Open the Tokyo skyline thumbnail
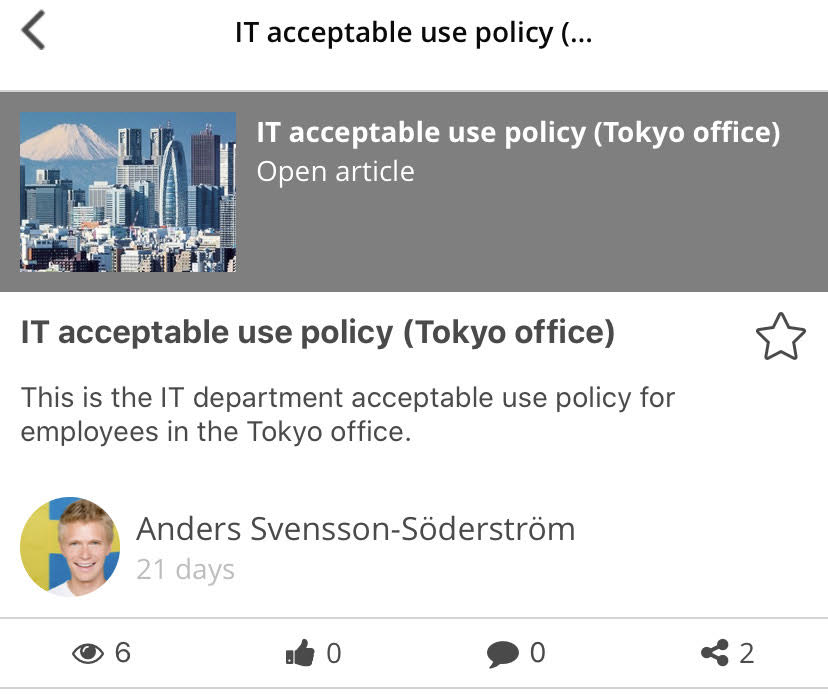 [x=128, y=192]
